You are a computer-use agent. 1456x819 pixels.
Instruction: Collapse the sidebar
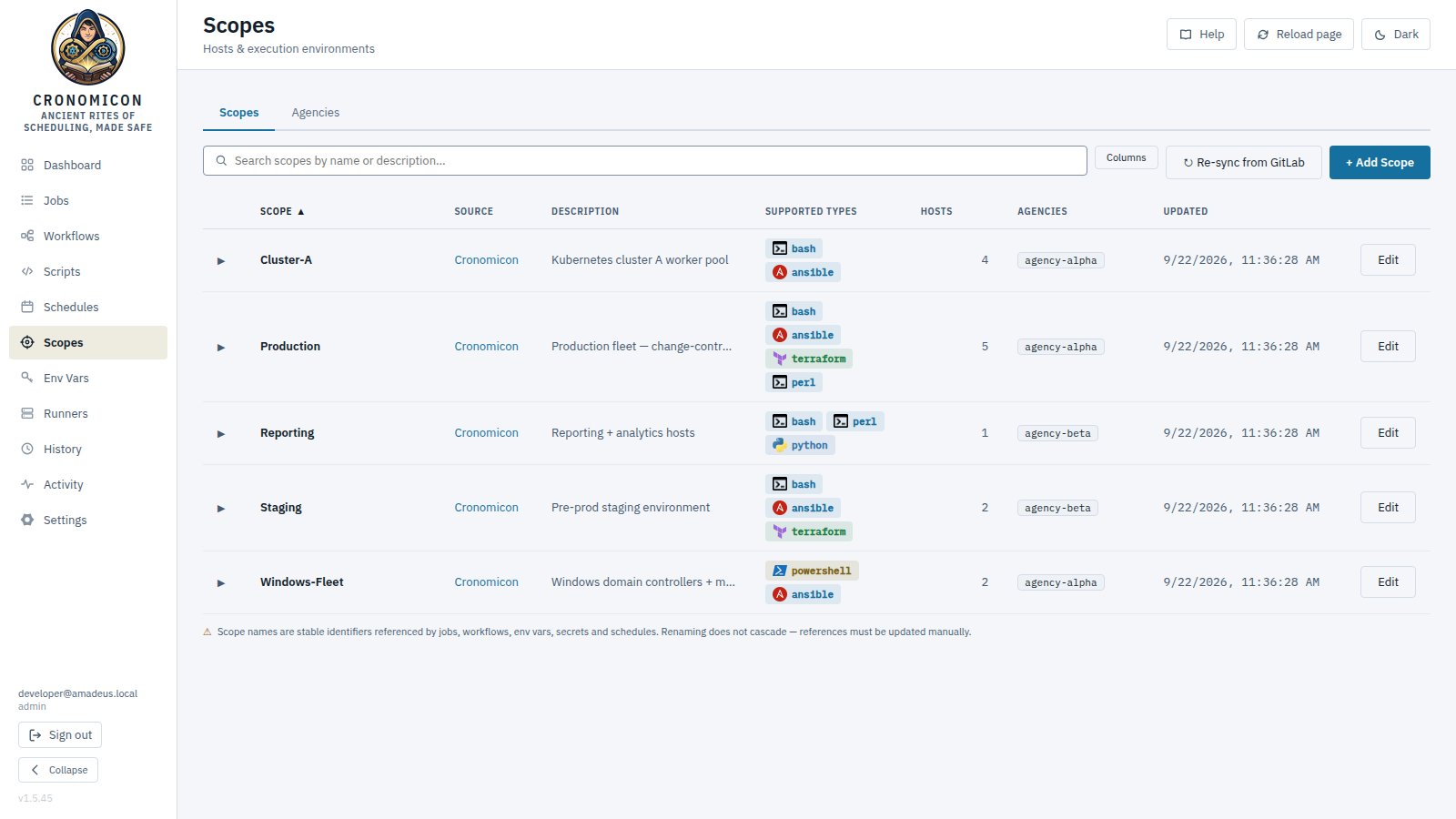coord(58,770)
